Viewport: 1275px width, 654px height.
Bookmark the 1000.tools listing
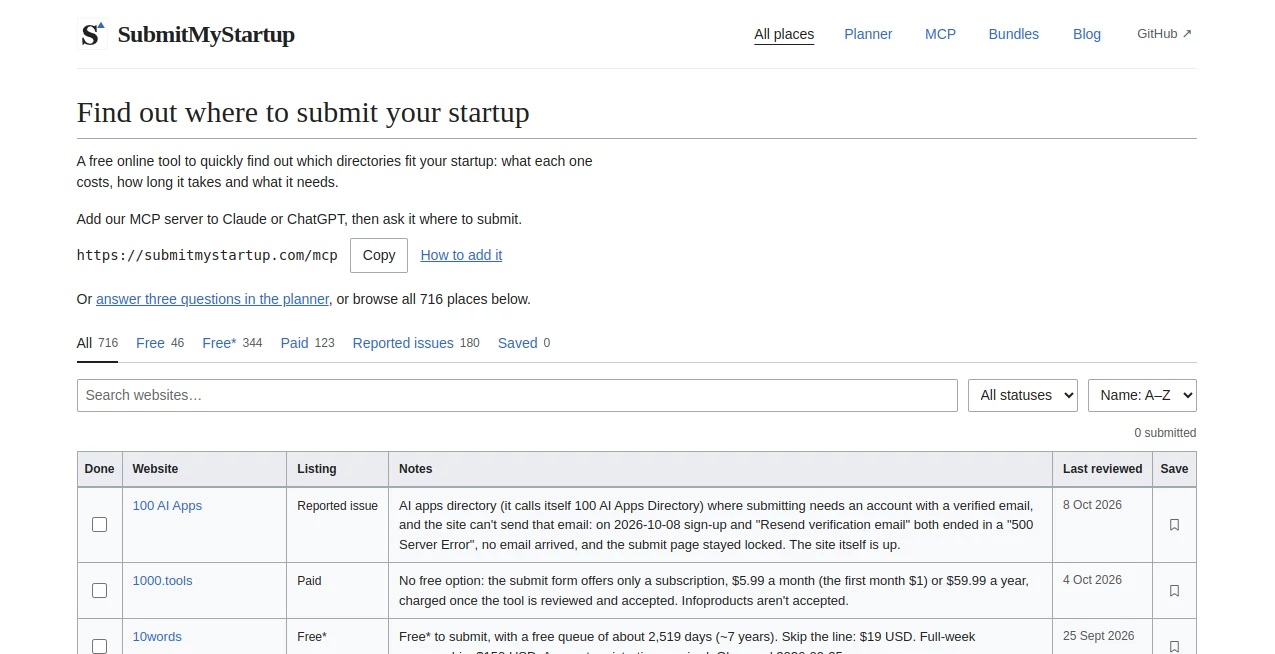1174,591
